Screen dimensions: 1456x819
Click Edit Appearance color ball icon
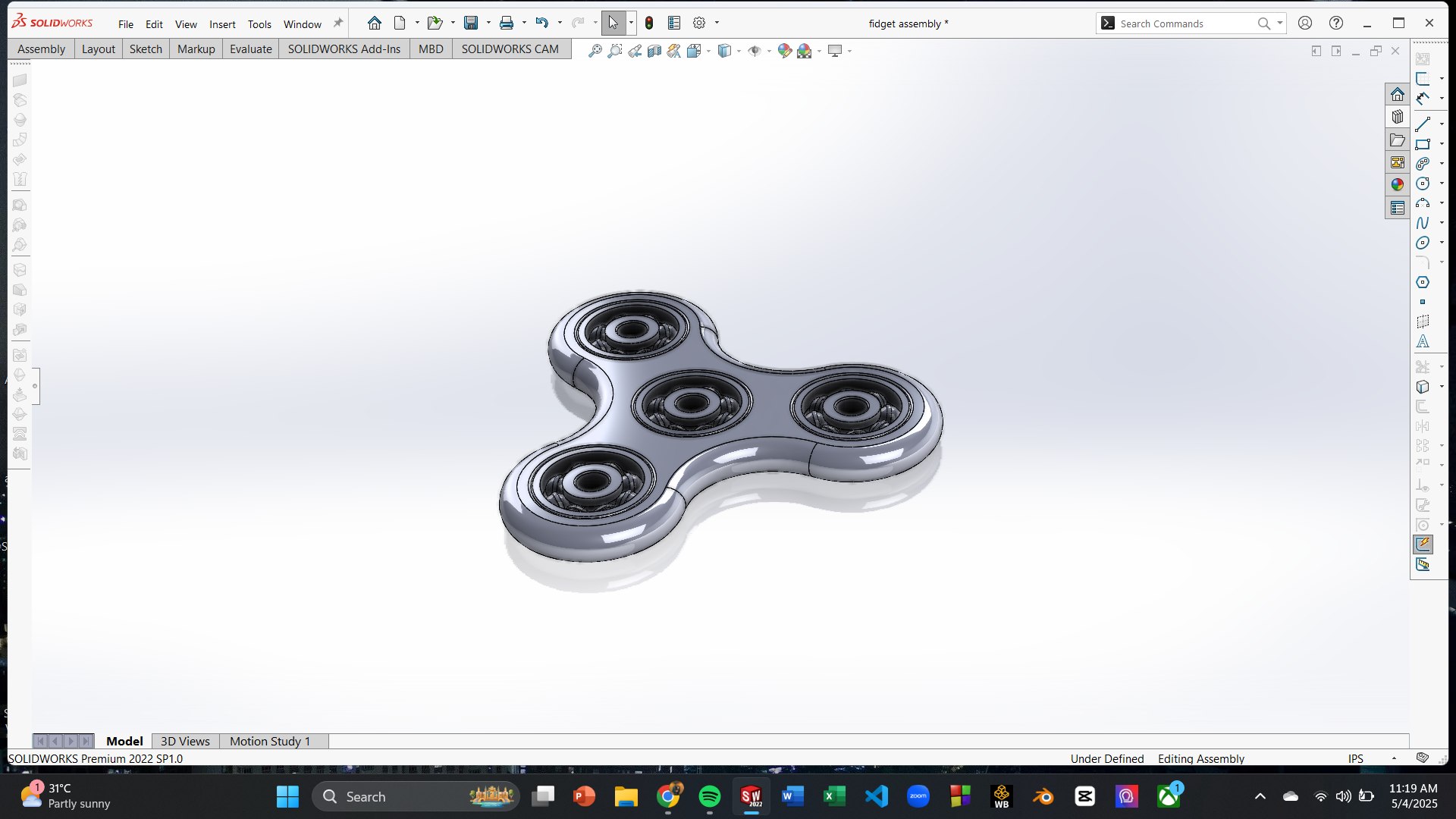[x=785, y=51]
